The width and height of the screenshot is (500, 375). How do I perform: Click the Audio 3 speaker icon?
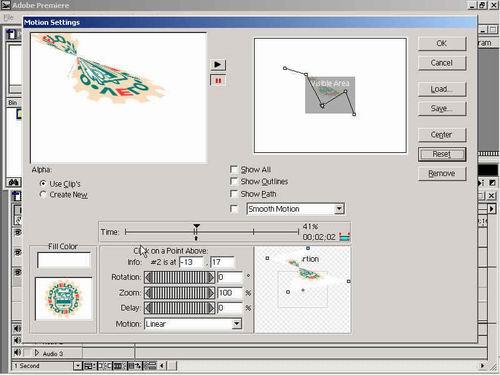[x=17, y=352]
